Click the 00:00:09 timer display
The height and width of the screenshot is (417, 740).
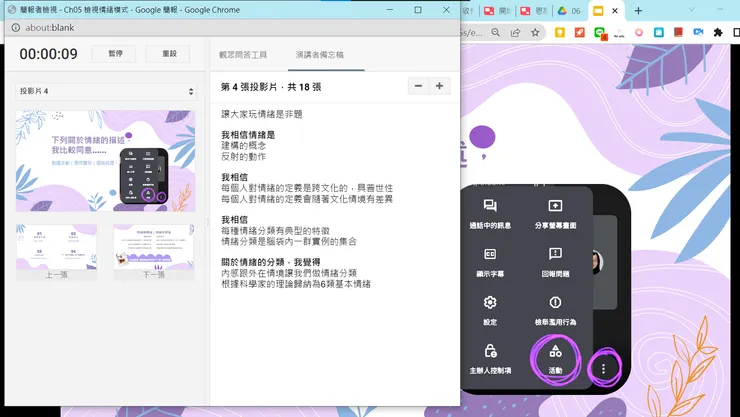coord(49,54)
